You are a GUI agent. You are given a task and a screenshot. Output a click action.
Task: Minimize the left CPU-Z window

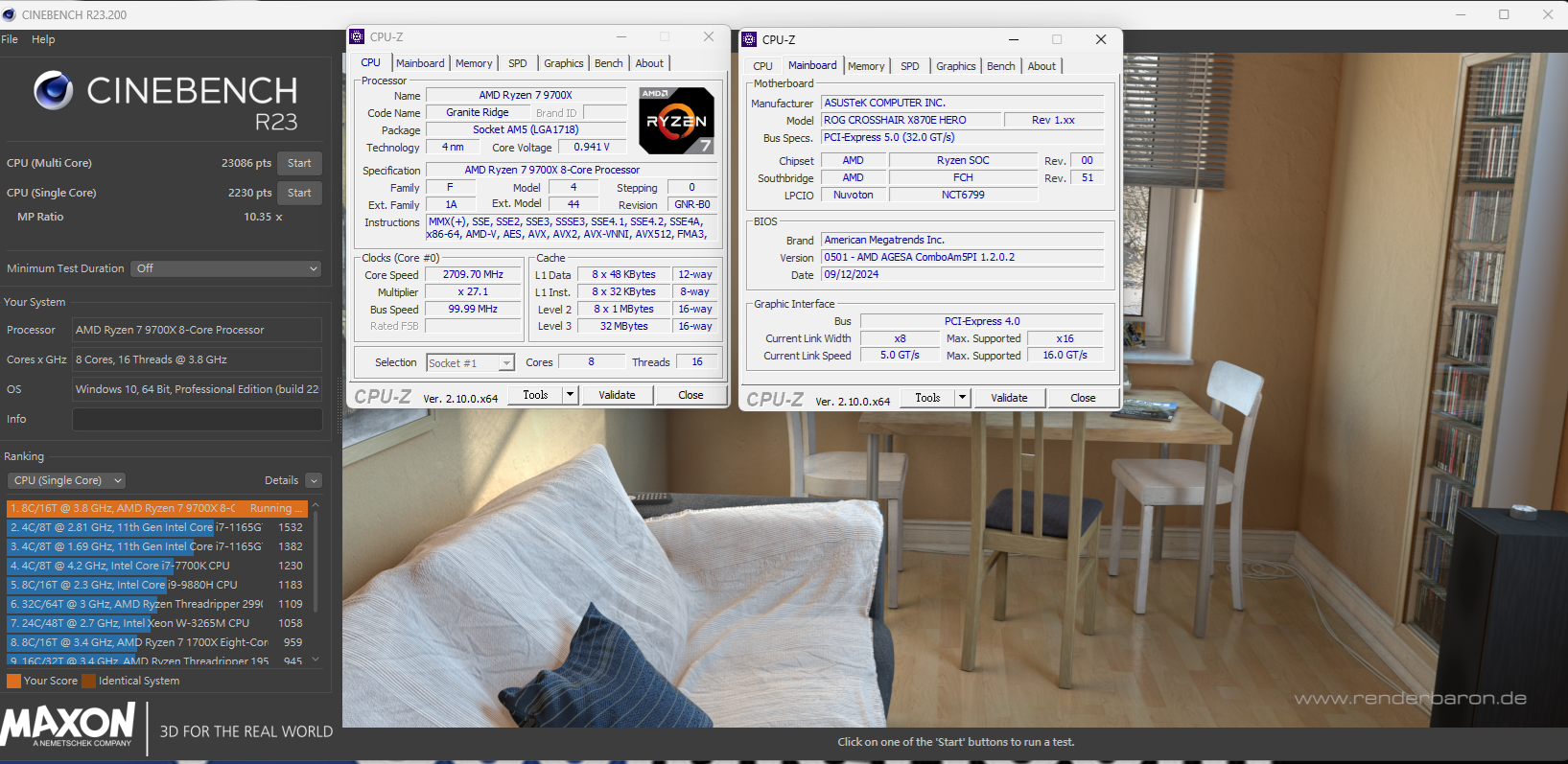[x=621, y=36]
